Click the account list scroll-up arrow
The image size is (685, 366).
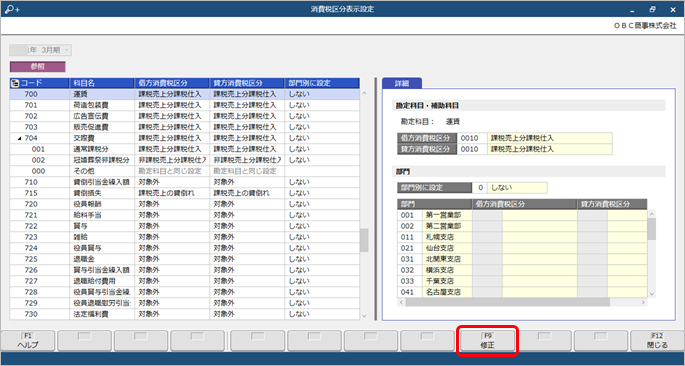point(364,93)
